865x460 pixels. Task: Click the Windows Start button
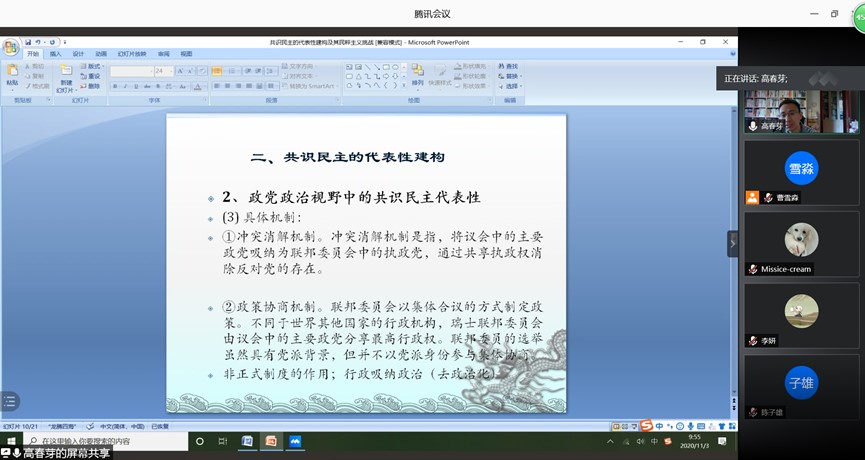tap(9, 441)
